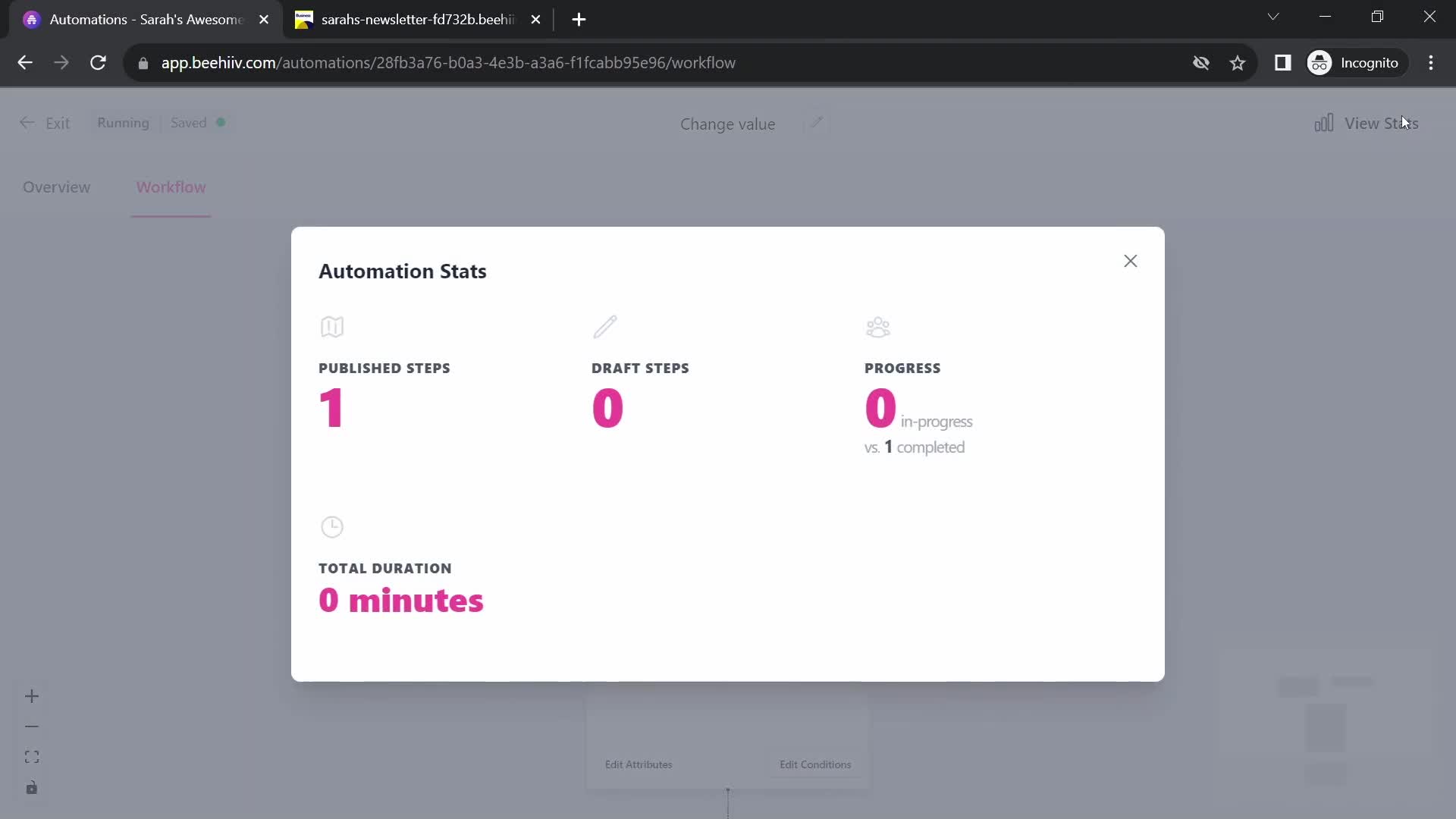Click the Progress people group icon

pyautogui.click(x=878, y=327)
